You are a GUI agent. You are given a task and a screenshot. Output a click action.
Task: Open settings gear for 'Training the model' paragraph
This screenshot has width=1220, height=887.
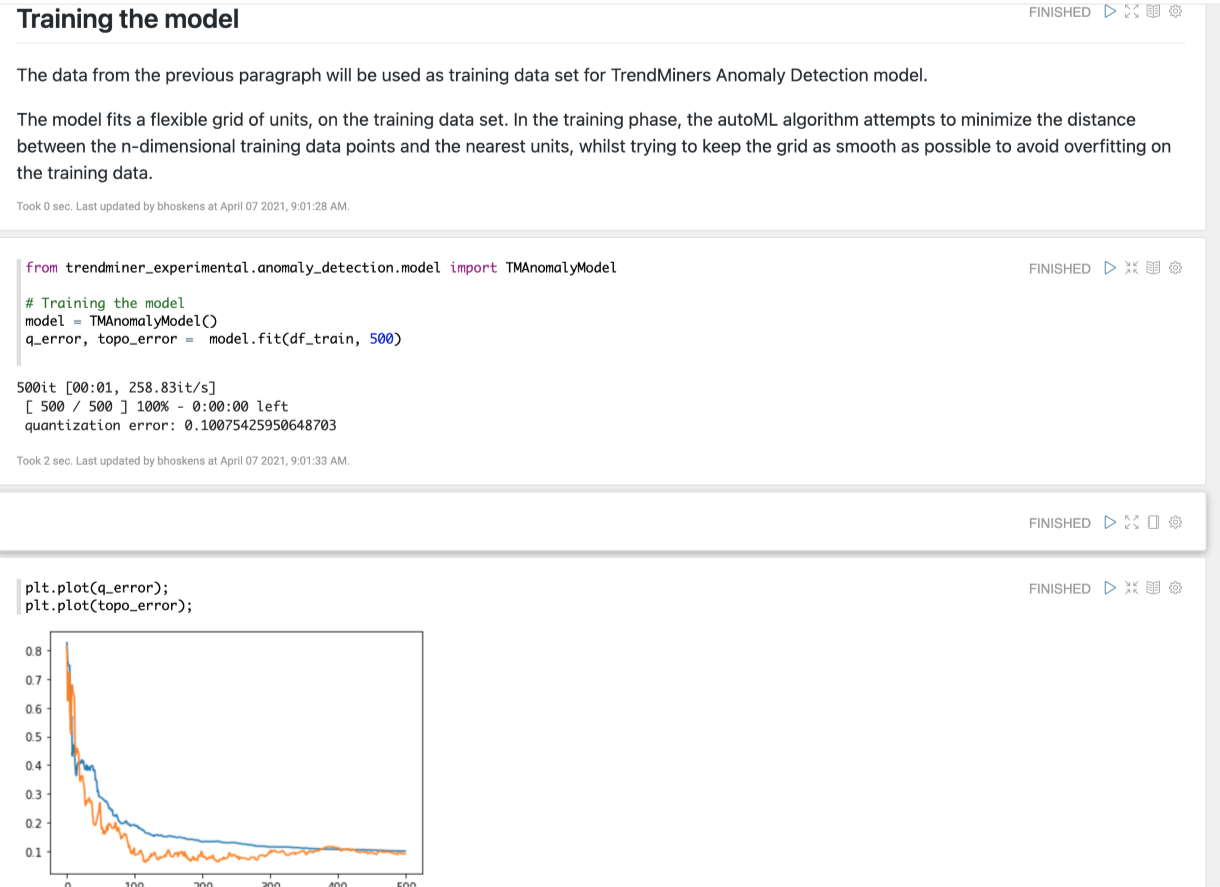point(1176,12)
